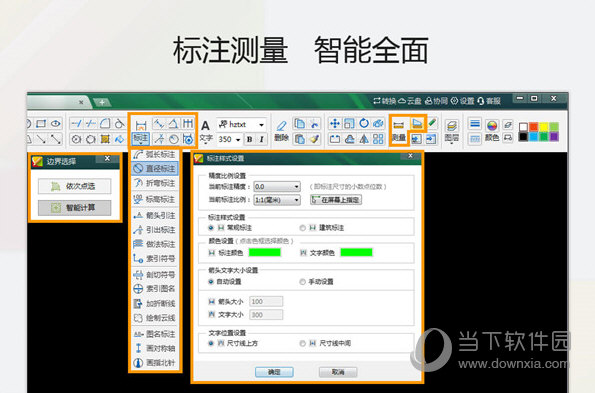The height and width of the screenshot is (393, 595).
Task: Select the 手动设置 radio button
Action: coord(302,281)
